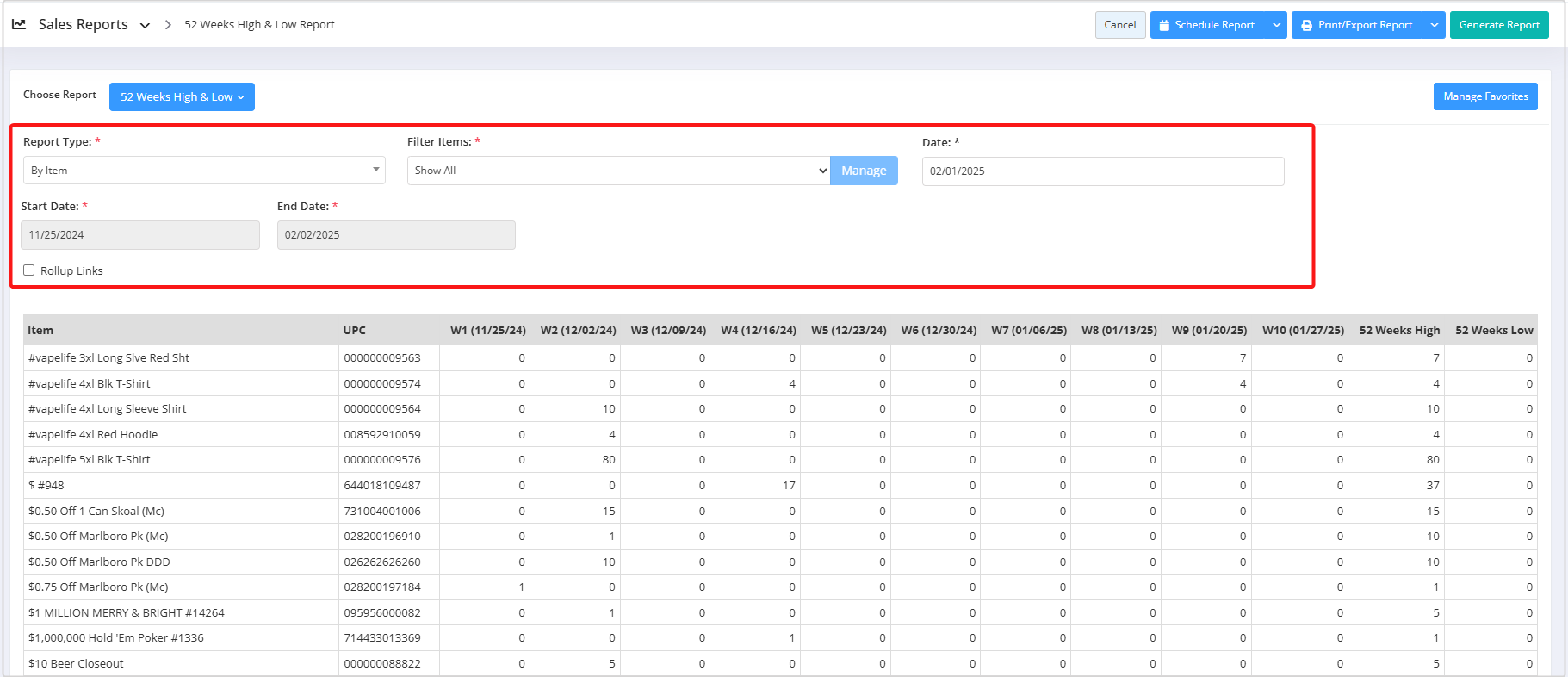Open the Report Type By Item dropdown
Viewport: 1568px width, 677px height.
204,171
